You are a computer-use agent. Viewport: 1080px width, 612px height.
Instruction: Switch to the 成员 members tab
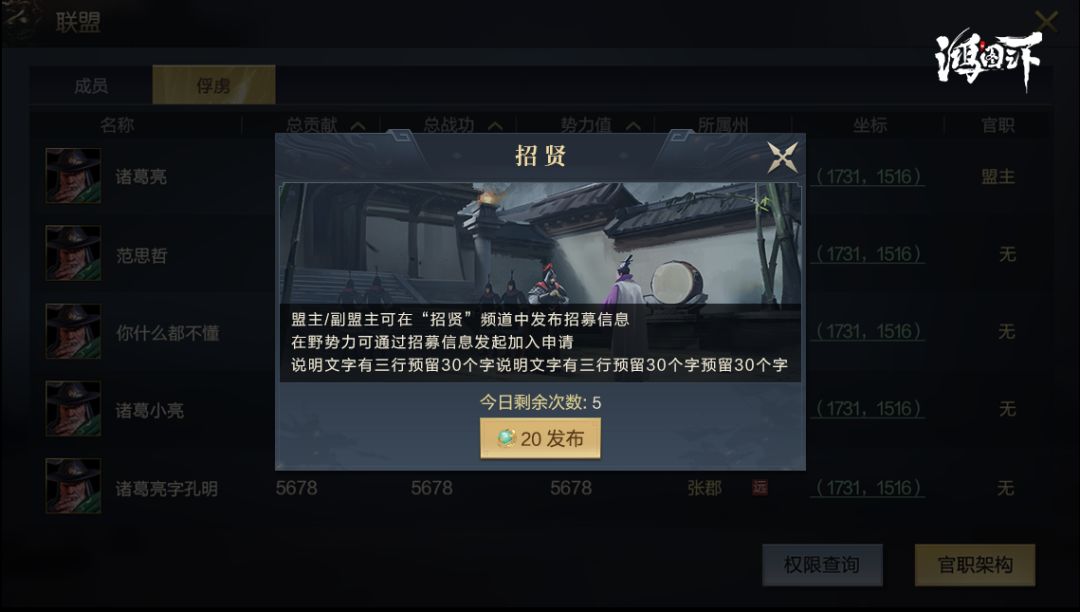point(91,85)
